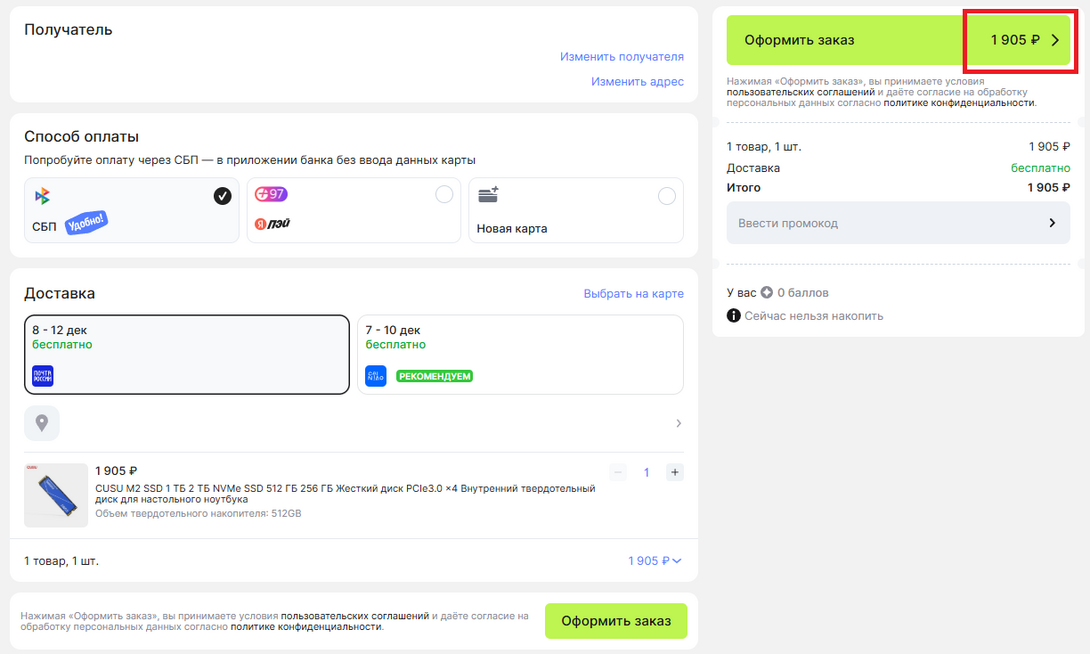1090x654 pixels.
Task: Expand the order total 1 905 ₽ dropdown
Action: click(655, 561)
